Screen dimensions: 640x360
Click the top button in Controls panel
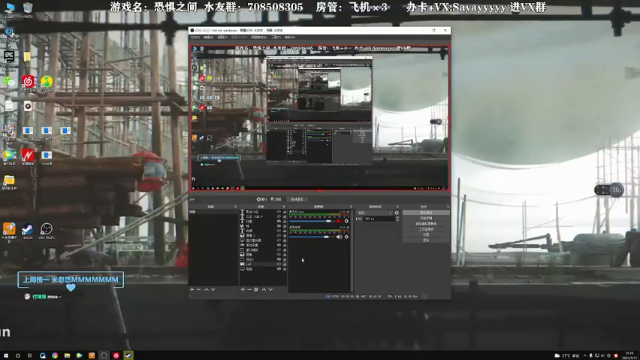[x=426, y=213]
